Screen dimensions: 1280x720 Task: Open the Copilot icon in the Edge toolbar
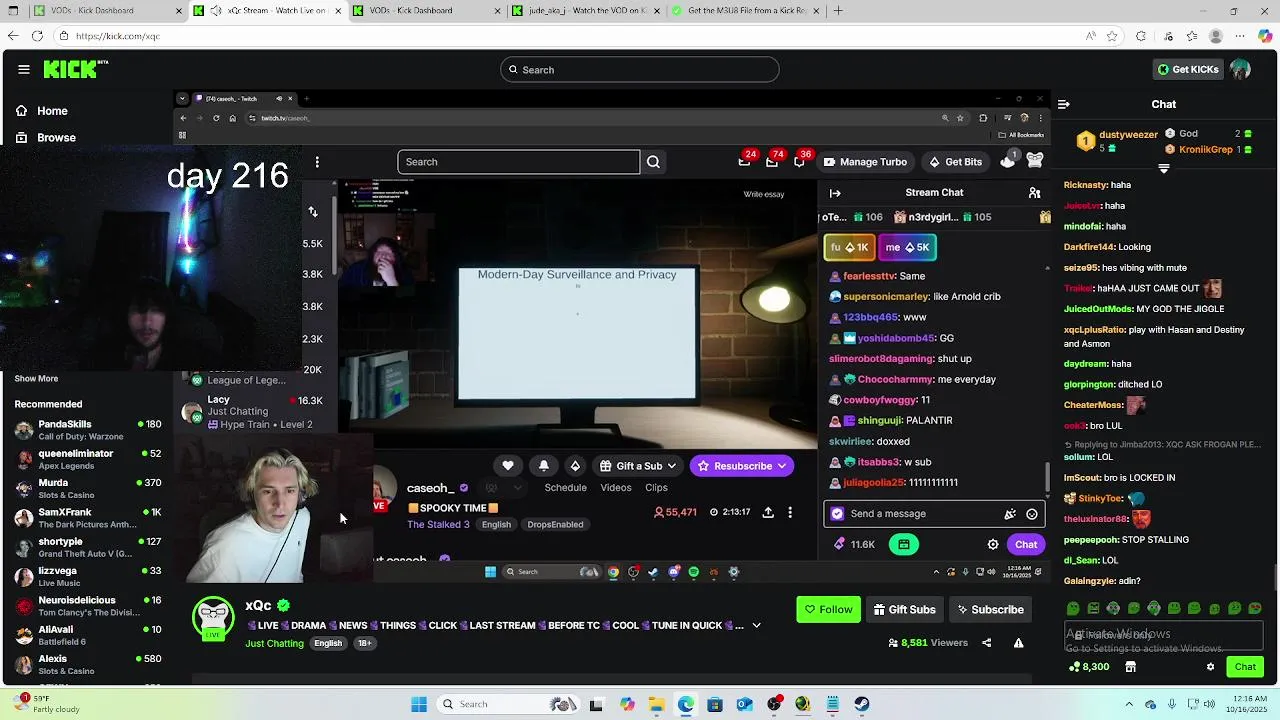pyautogui.click(x=1265, y=36)
